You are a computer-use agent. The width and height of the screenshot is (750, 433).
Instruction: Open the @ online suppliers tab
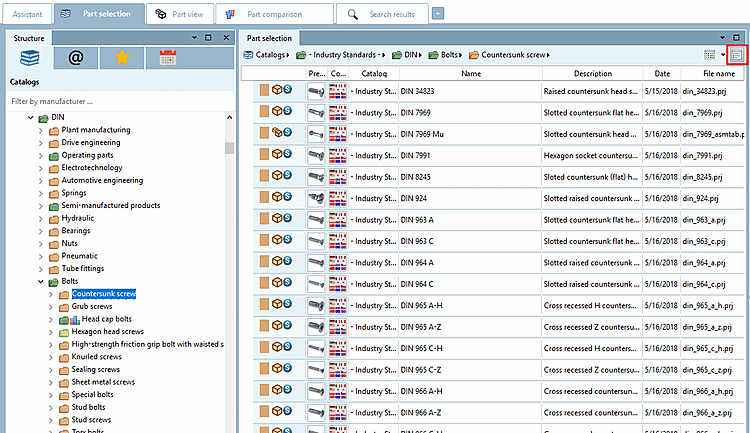coord(76,58)
